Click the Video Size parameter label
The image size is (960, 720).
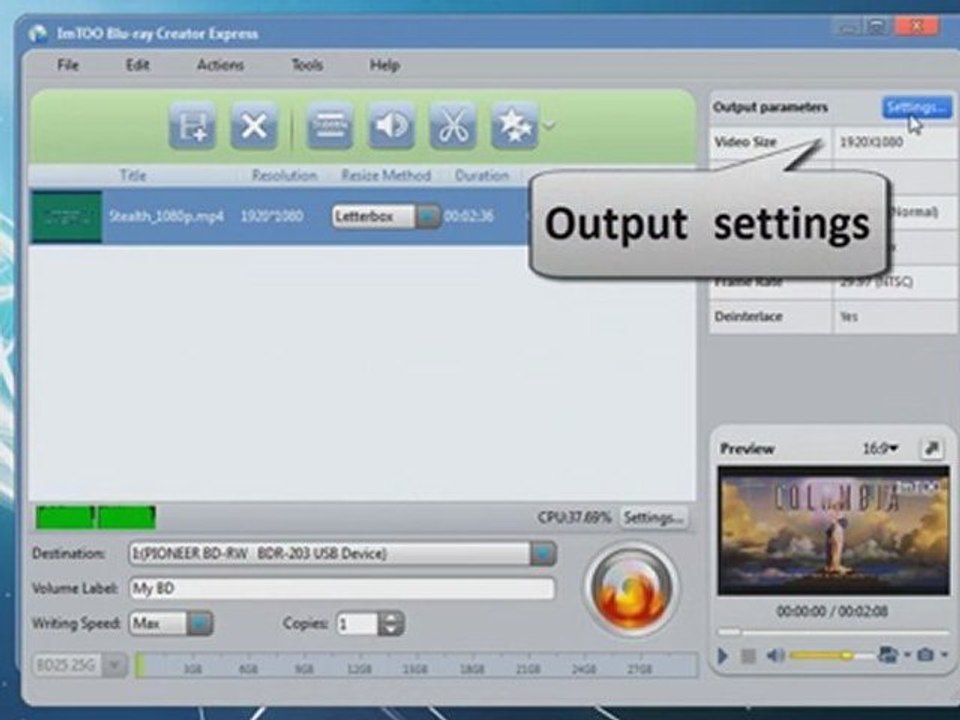745,142
